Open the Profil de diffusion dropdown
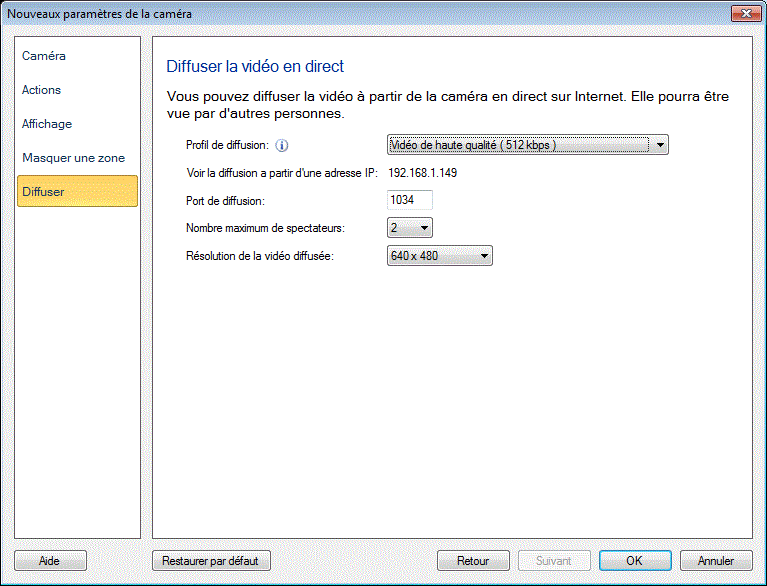 pos(527,145)
